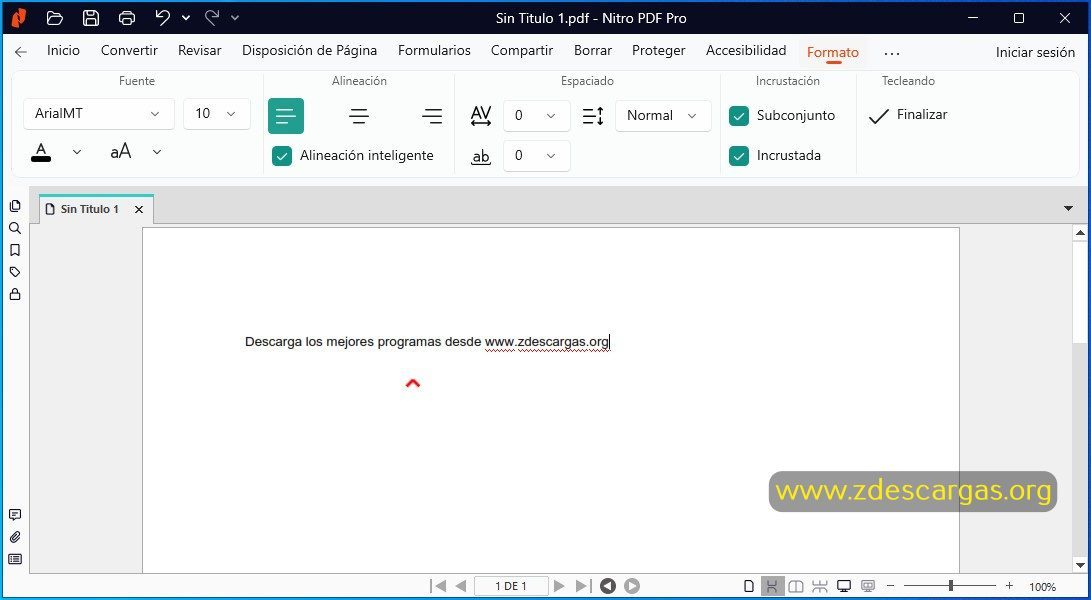Open the output panel at sidebar bottom
Screen dimensions: 1091x600
tap(15, 559)
